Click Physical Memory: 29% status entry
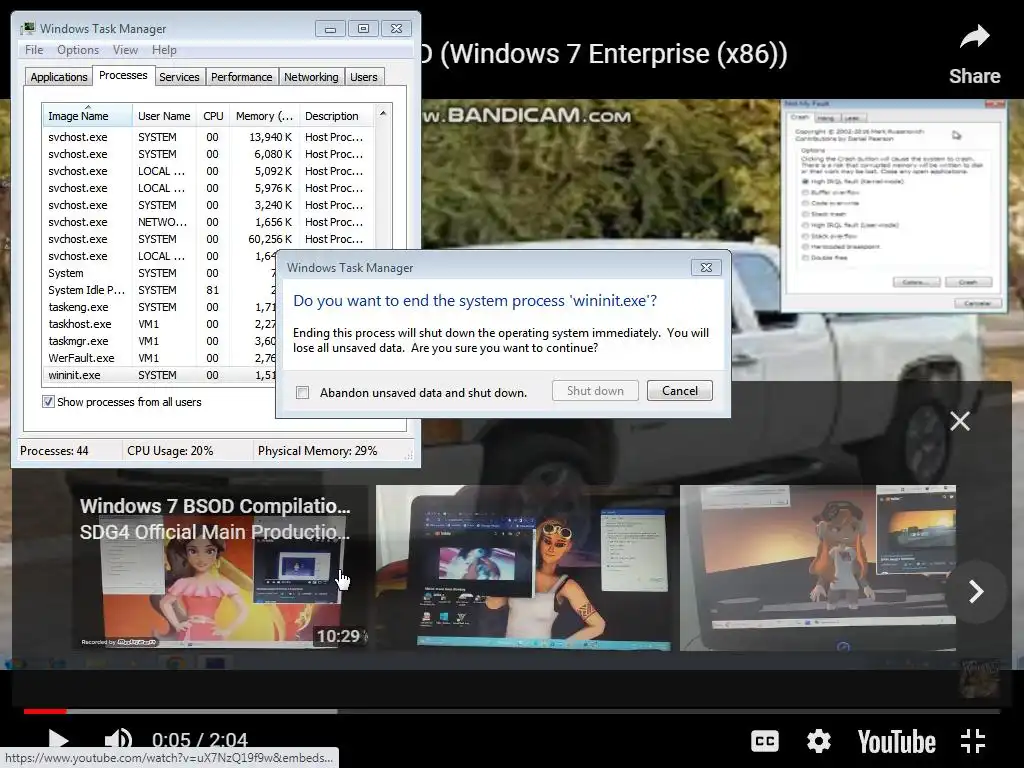 [317, 451]
